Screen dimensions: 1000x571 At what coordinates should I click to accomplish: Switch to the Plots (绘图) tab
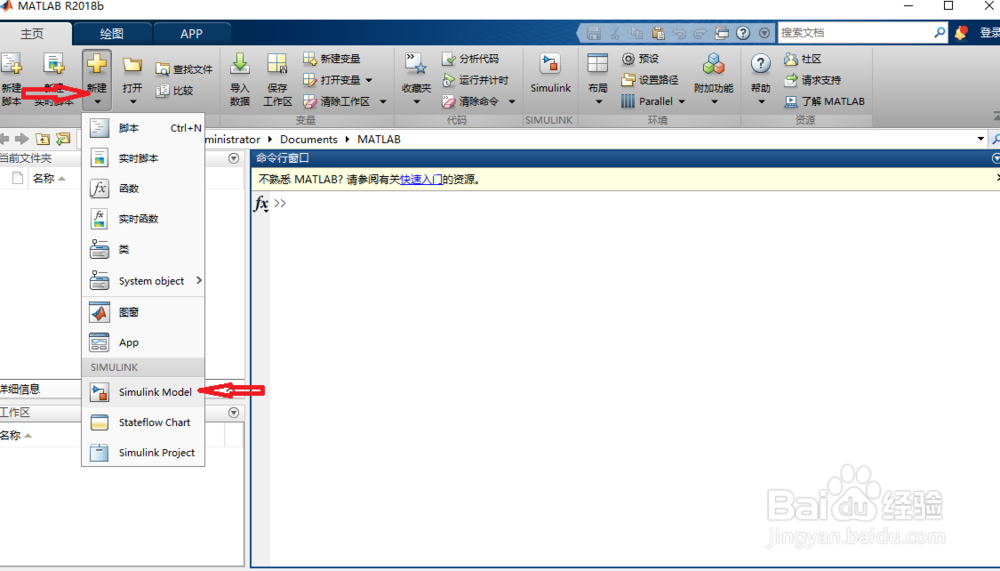112,34
